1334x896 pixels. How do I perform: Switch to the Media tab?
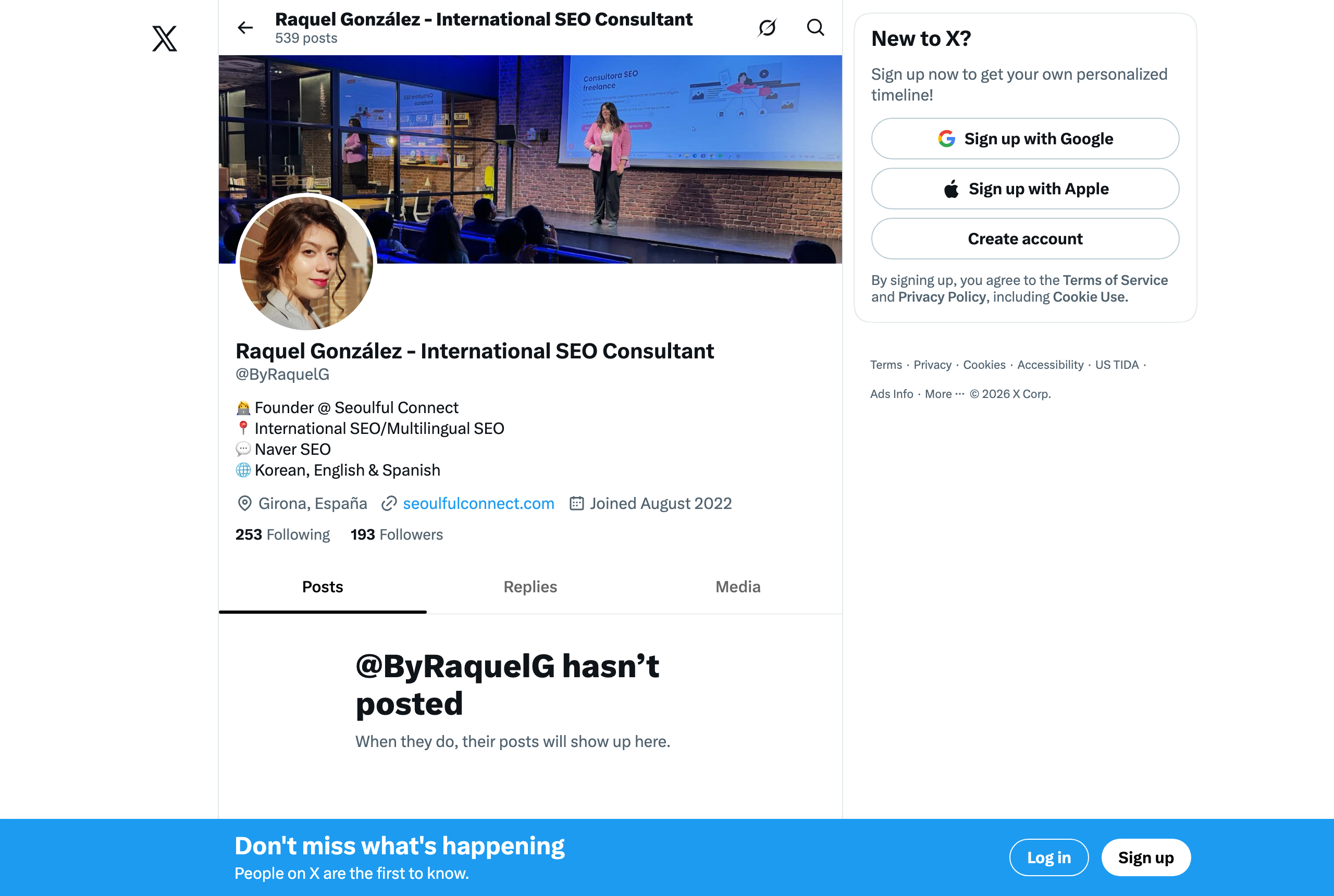click(x=738, y=587)
